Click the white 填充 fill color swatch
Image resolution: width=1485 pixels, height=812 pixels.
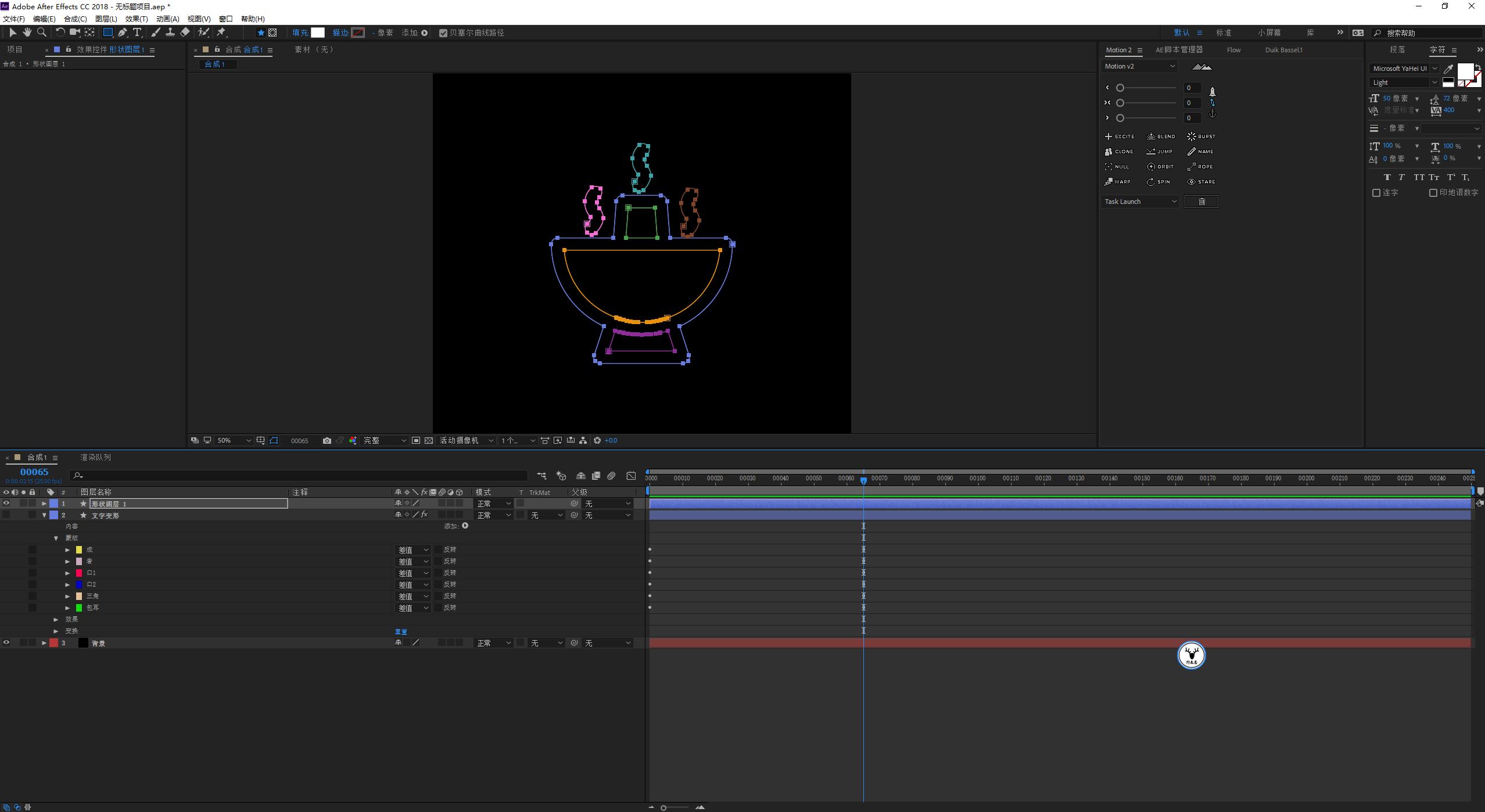click(318, 33)
